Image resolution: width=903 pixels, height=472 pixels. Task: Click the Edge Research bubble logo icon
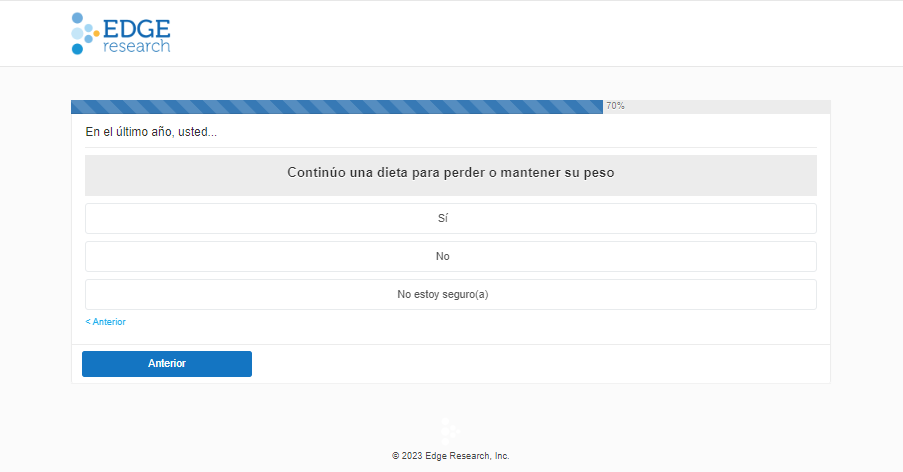84,33
